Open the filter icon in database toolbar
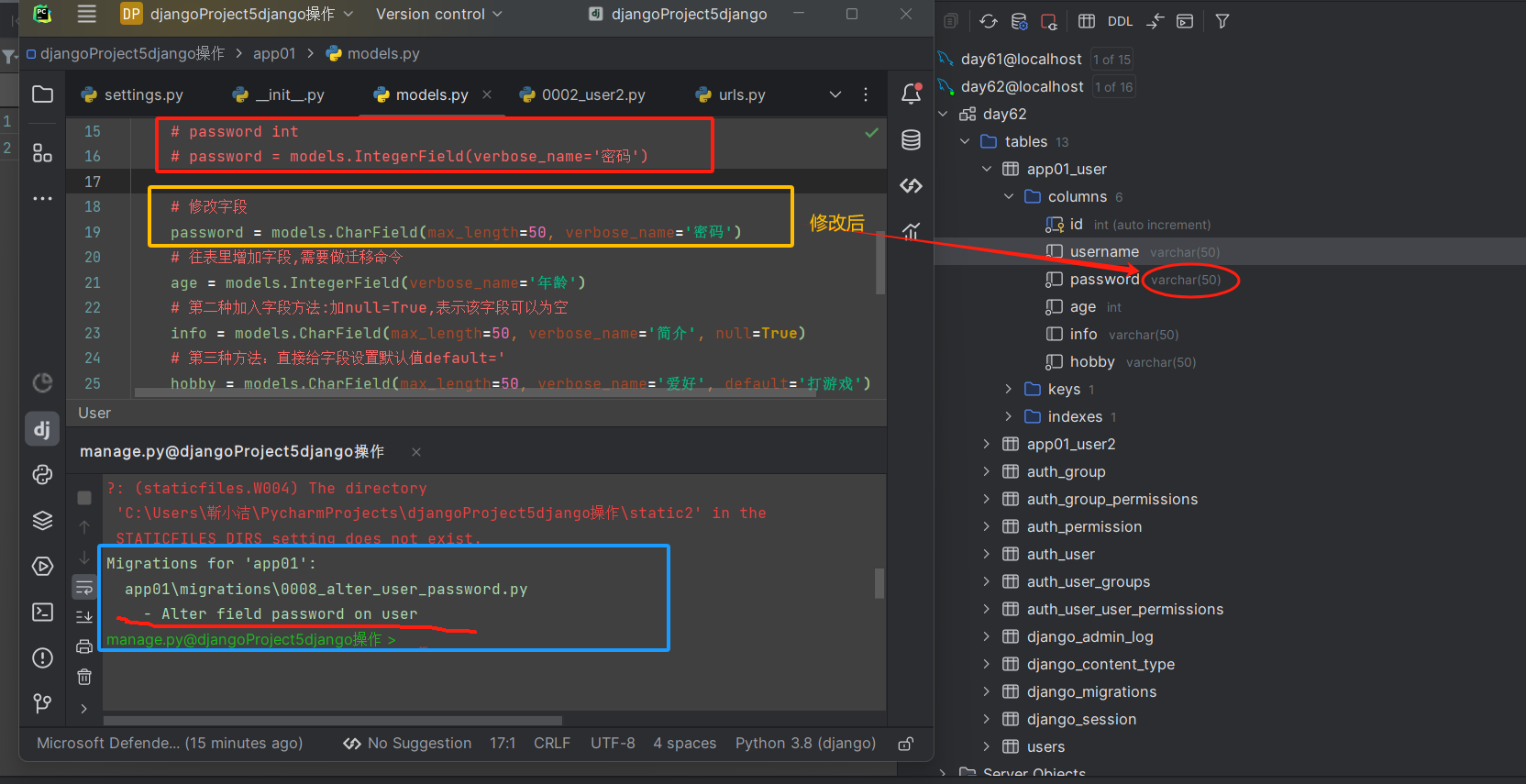This screenshot has width=1526, height=784. (1222, 21)
